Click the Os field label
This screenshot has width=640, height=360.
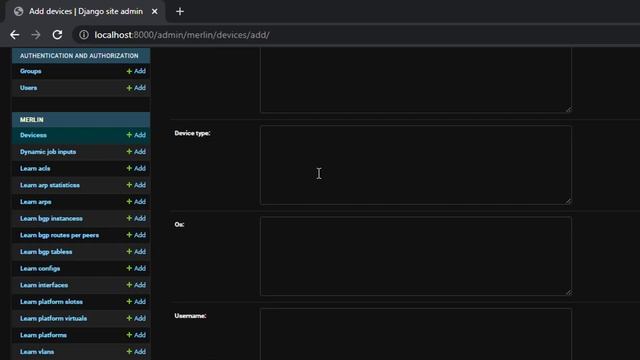point(179,224)
